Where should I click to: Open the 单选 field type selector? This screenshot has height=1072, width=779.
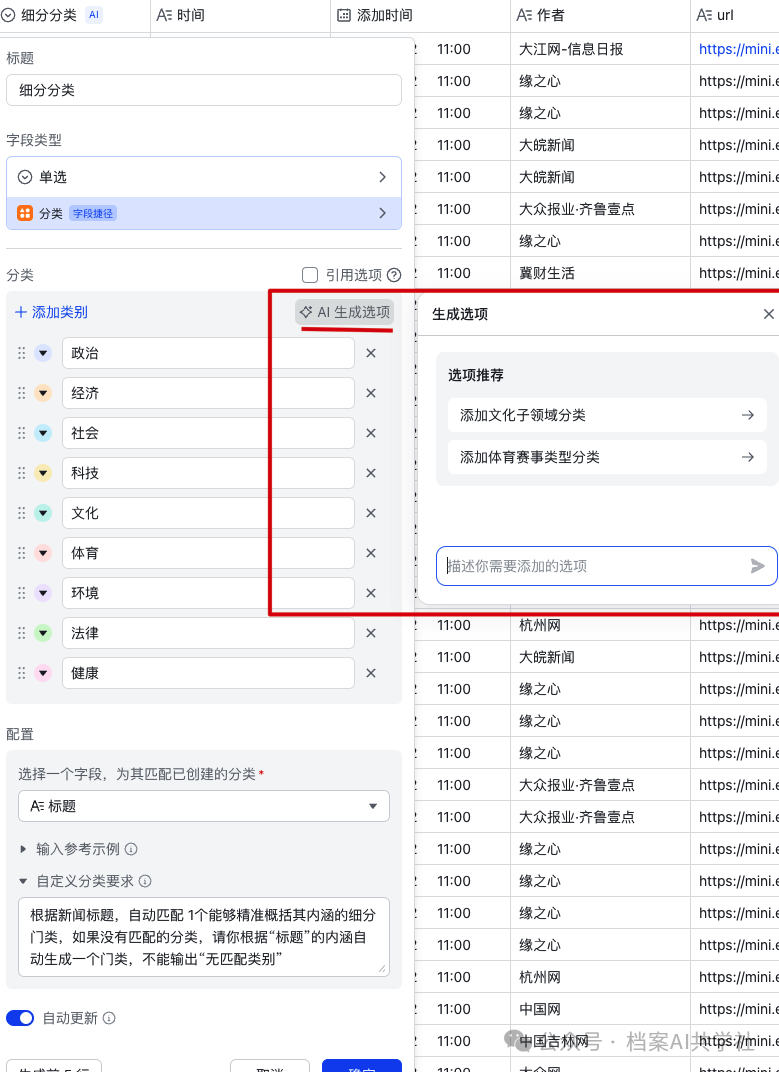tap(204, 177)
